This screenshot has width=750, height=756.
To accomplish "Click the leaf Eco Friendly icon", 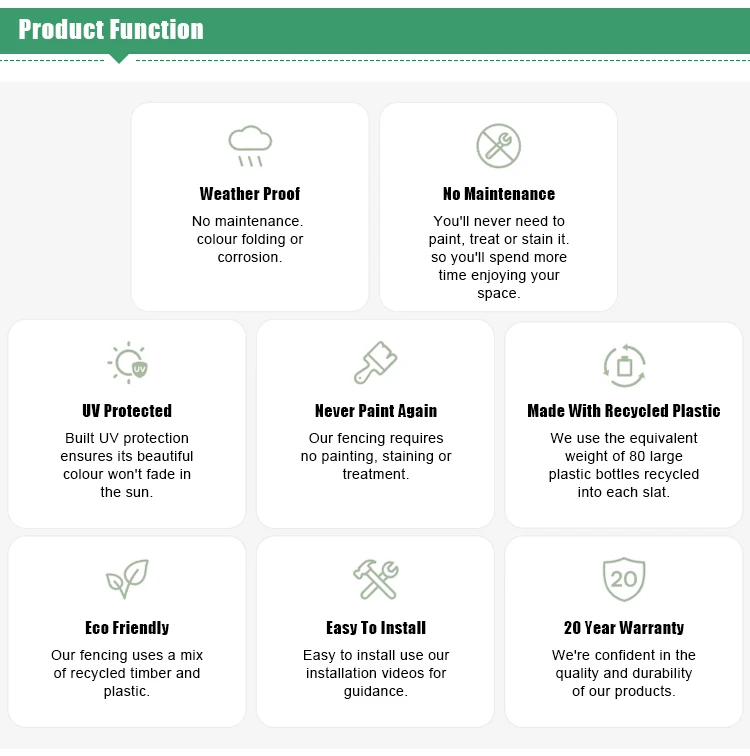I will click(x=127, y=579).
